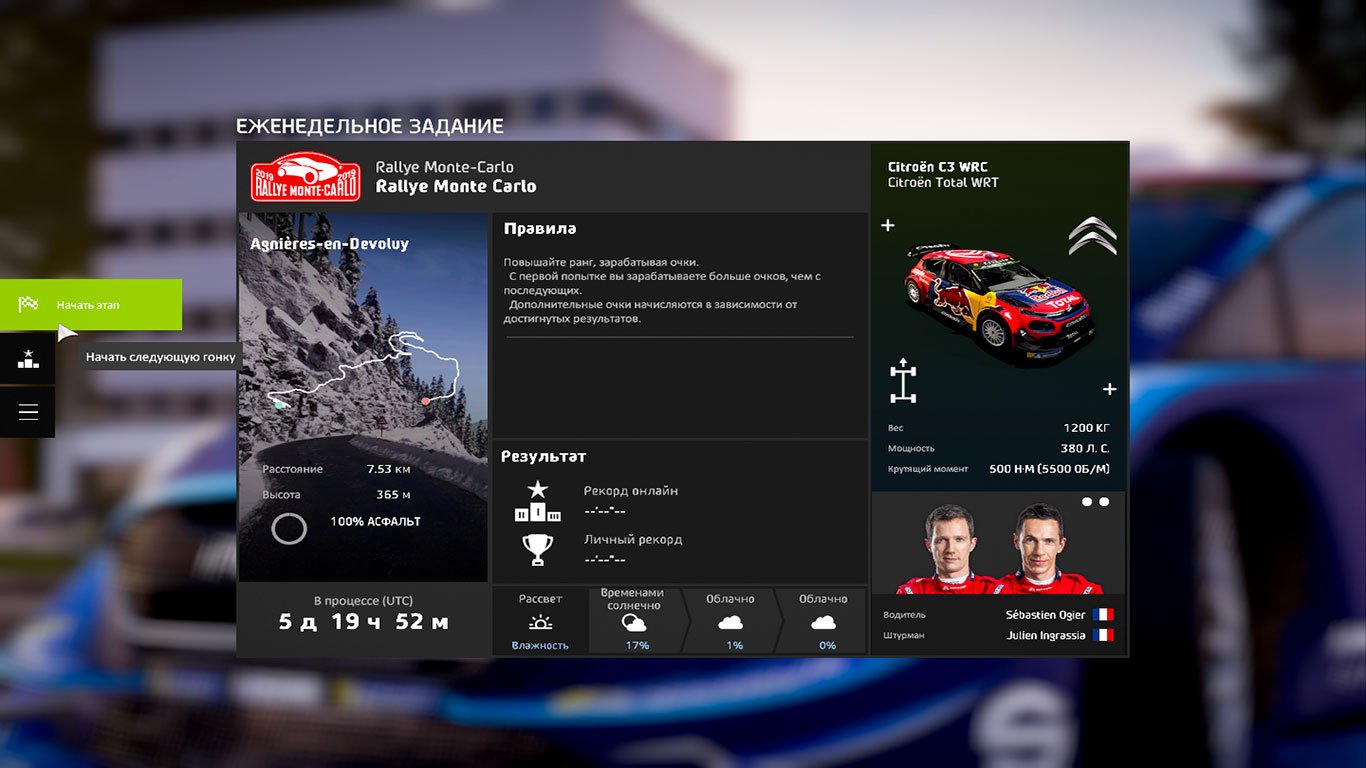Click the plus icon below the car

point(1109,389)
